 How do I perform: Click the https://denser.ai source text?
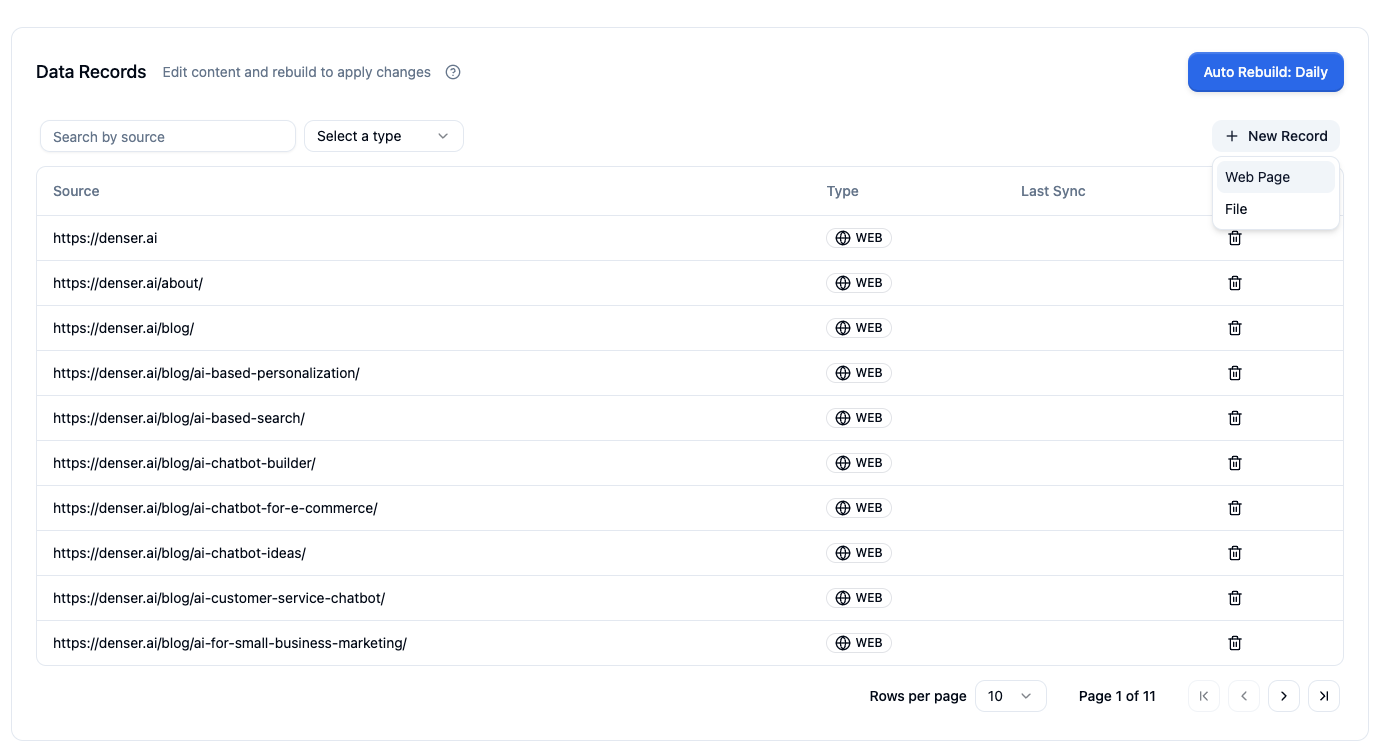click(x=105, y=238)
